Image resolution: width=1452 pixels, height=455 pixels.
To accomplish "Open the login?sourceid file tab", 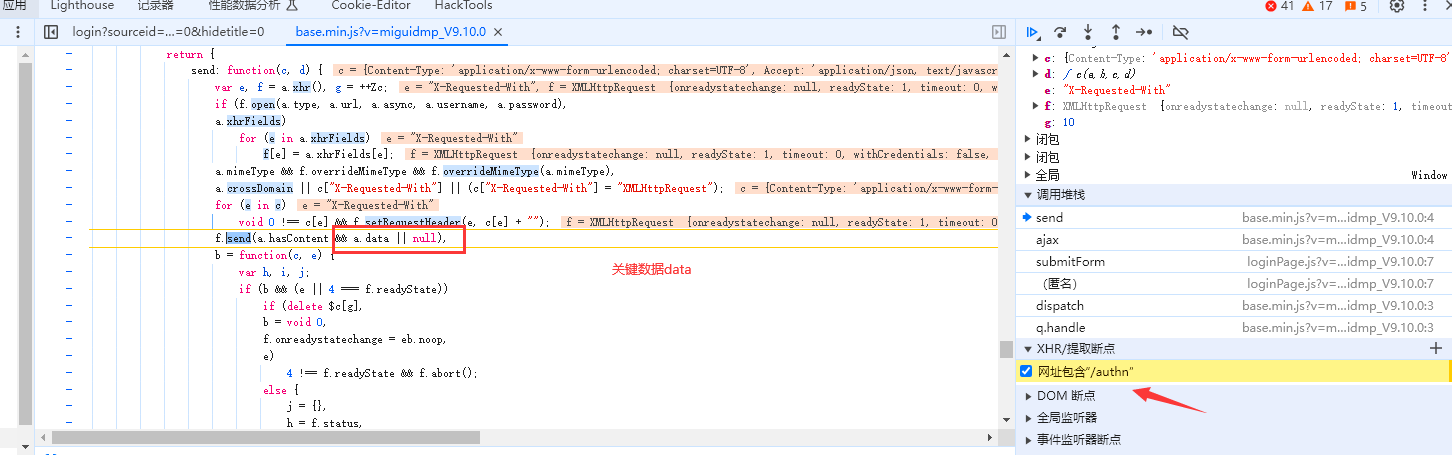I will pyautogui.click(x=168, y=32).
